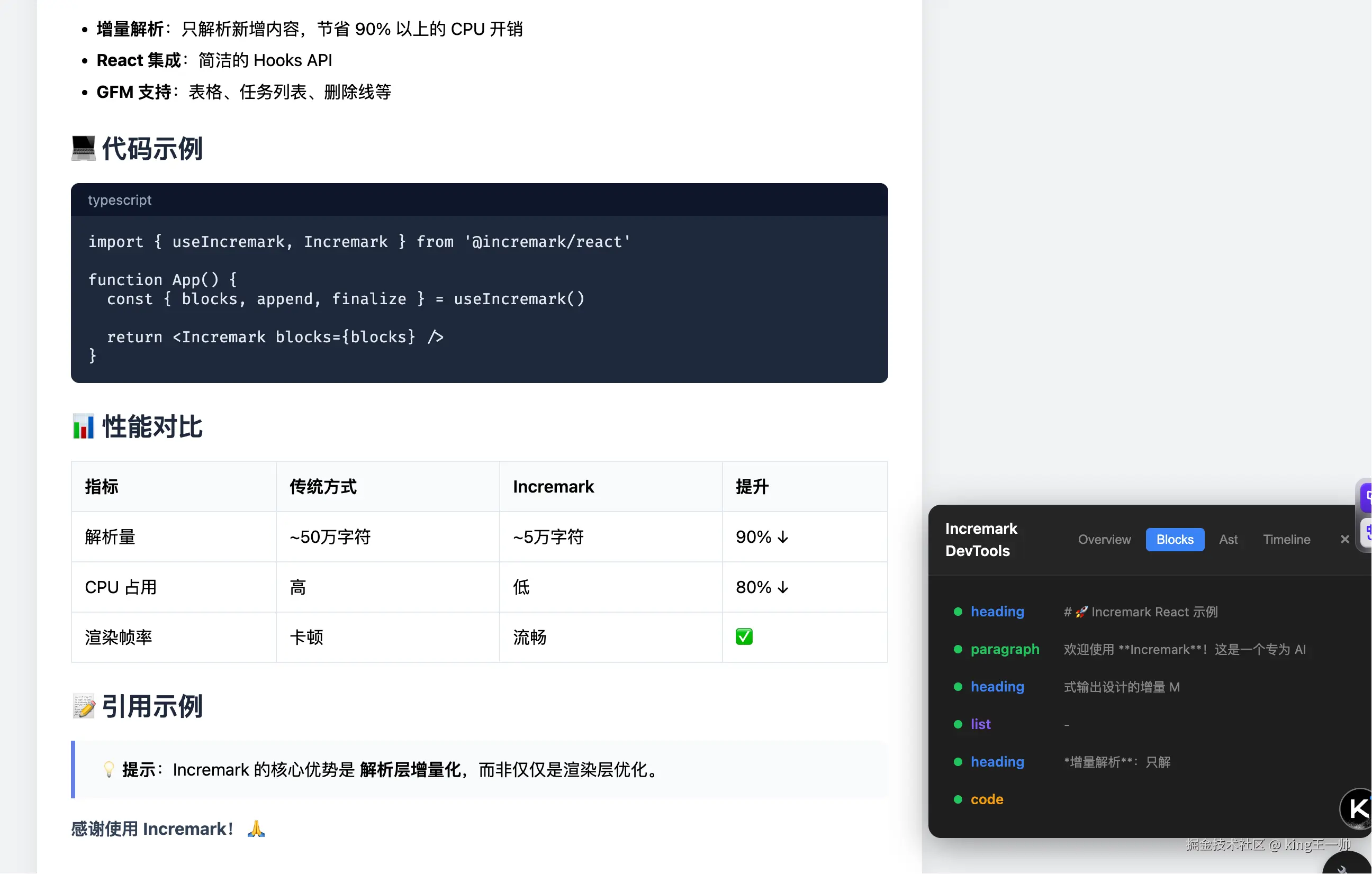
Task: Open the Ast tab
Action: click(1229, 539)
